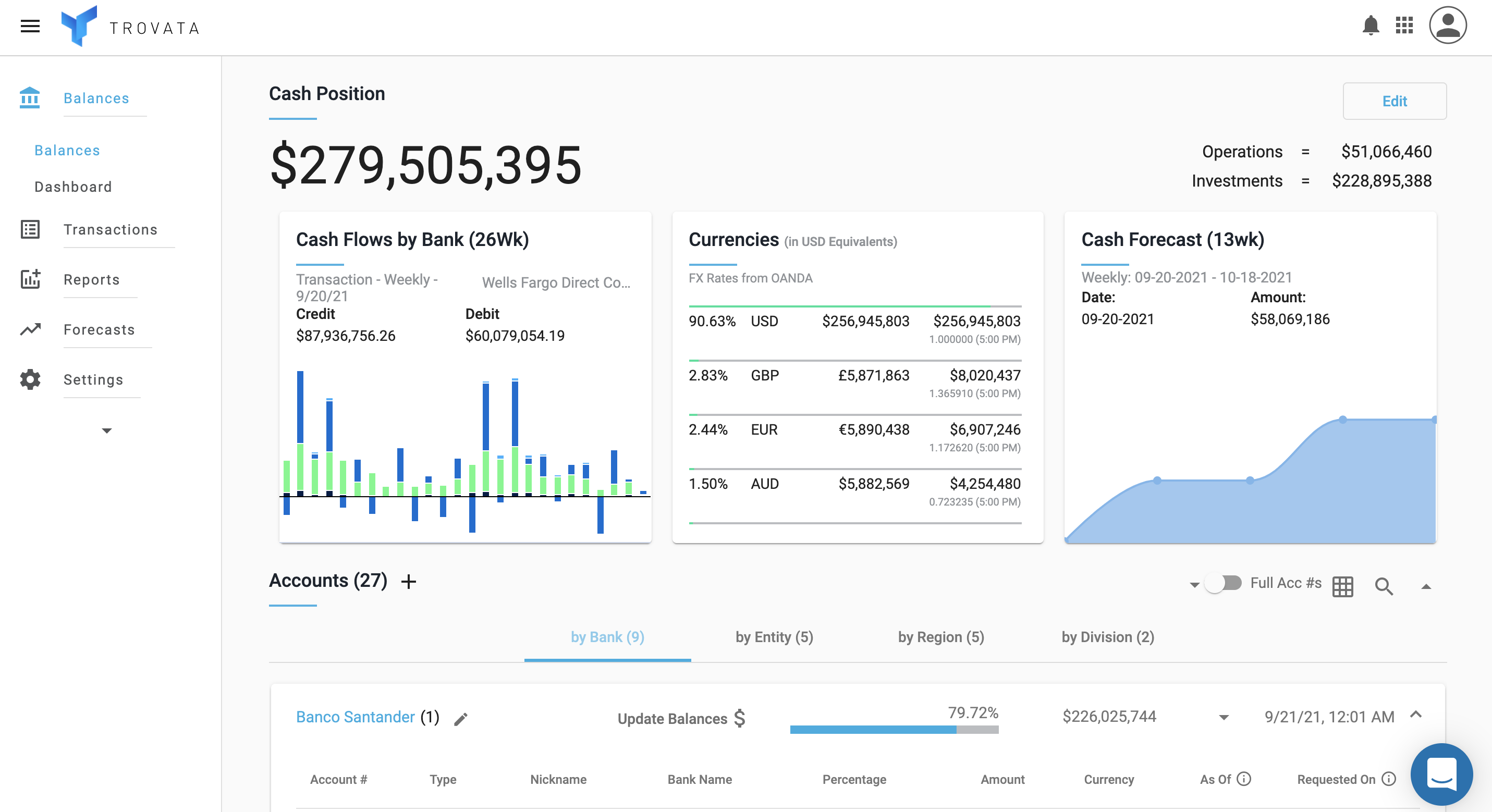Collapse the Banco Santander accounts group
Viewport: 1492px width, 812px height.
pos(1416,715)
